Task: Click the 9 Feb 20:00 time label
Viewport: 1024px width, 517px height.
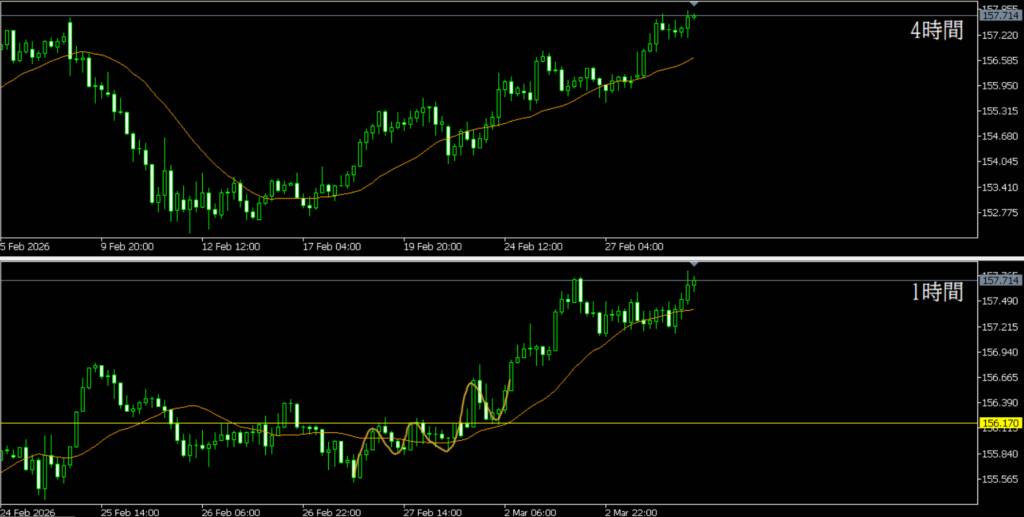Action: (x=129, y=246)
